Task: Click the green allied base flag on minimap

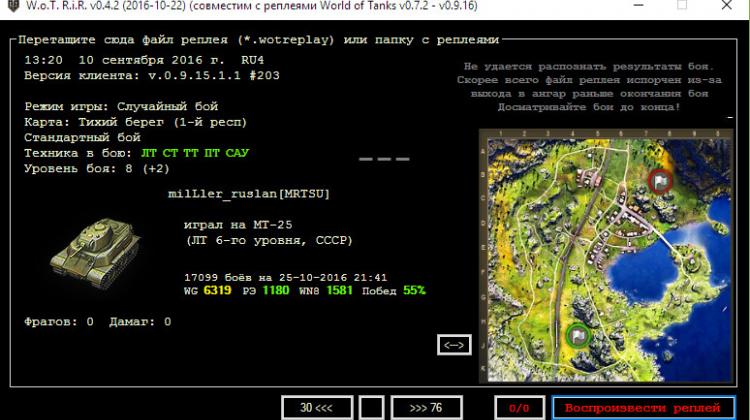Action: click(577, 336)
